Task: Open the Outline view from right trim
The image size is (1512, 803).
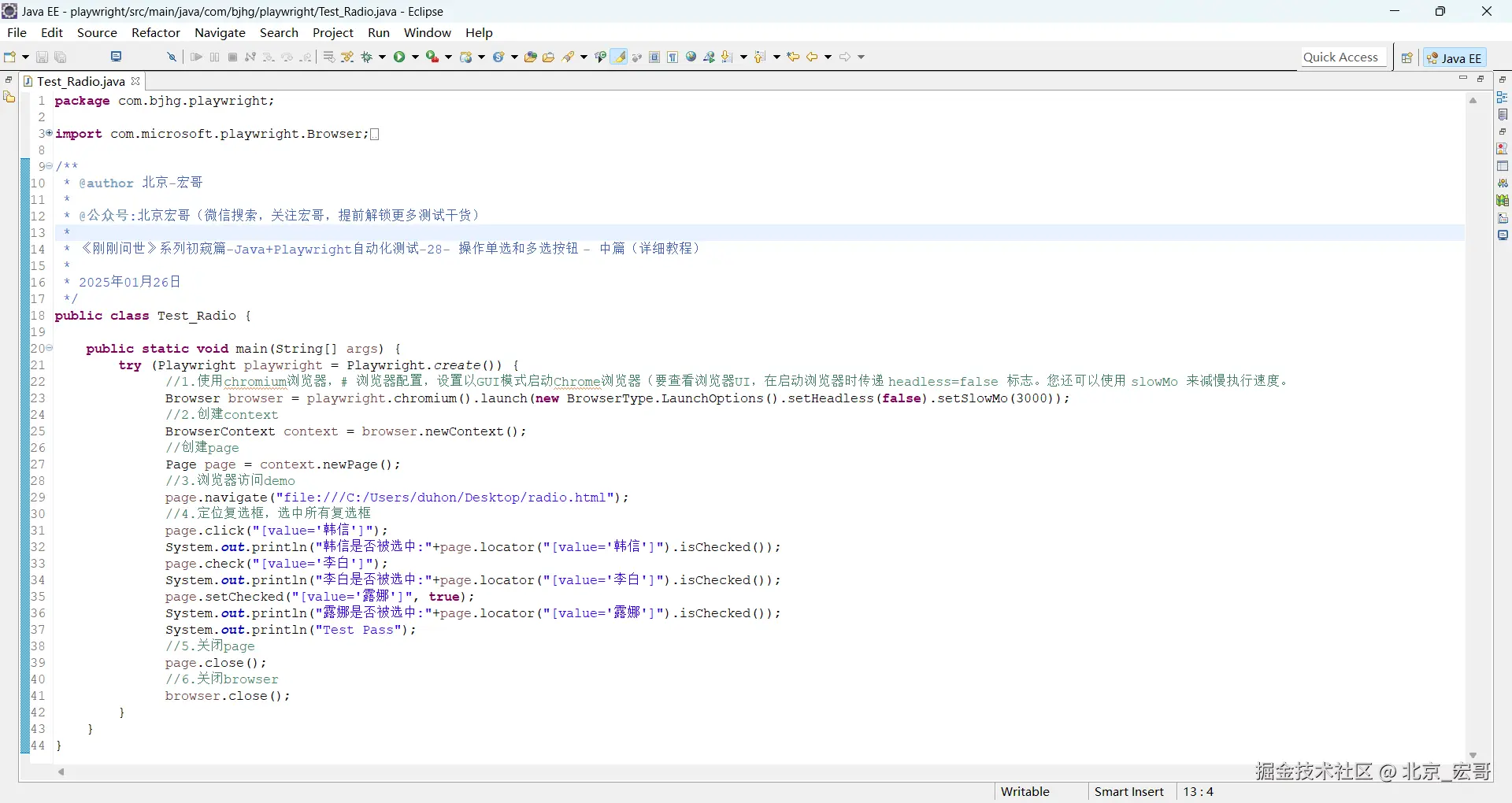Action: (x=1503, y=97)
